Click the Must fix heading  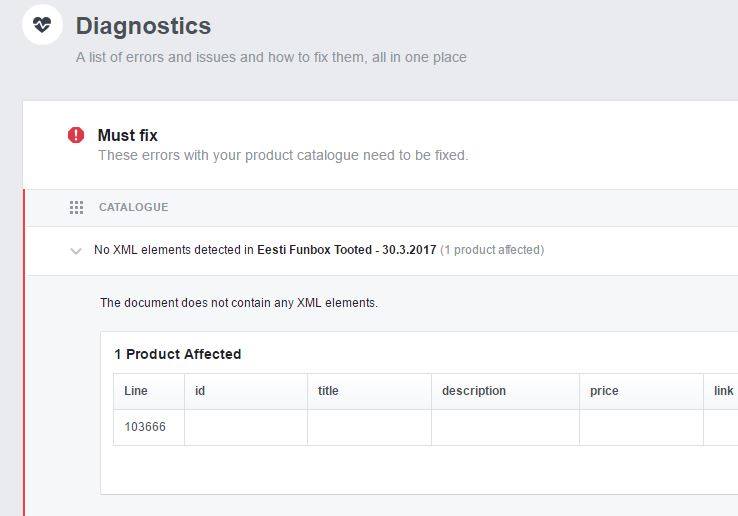[x=128, y=136]
